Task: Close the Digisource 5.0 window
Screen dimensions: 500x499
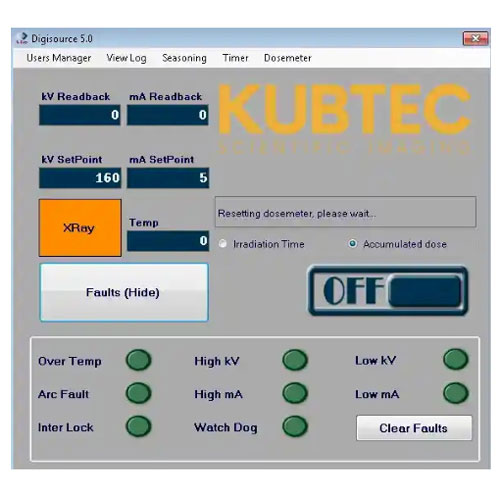Action: click(476, 38)
